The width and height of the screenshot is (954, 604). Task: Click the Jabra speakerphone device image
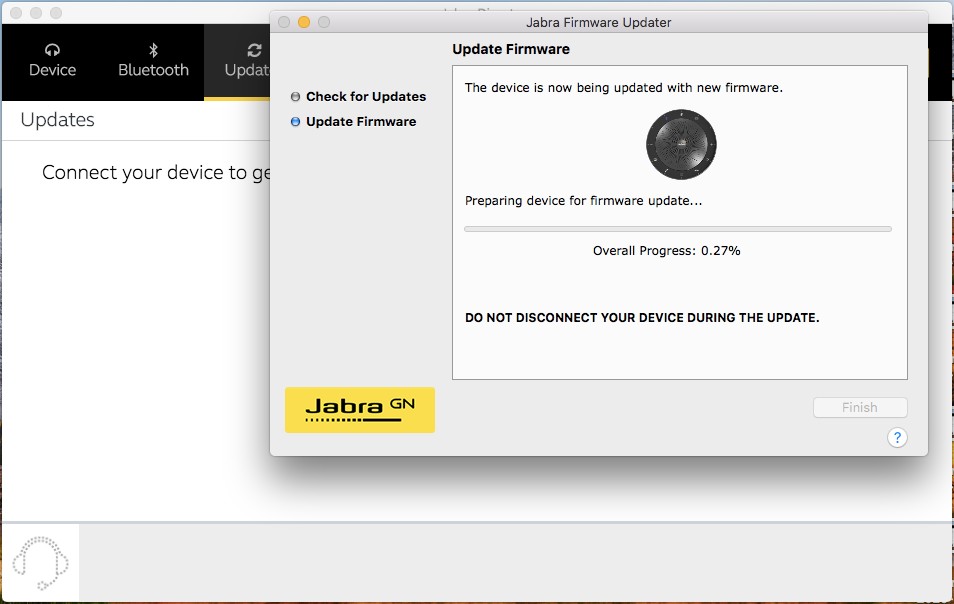pos(681,145)
